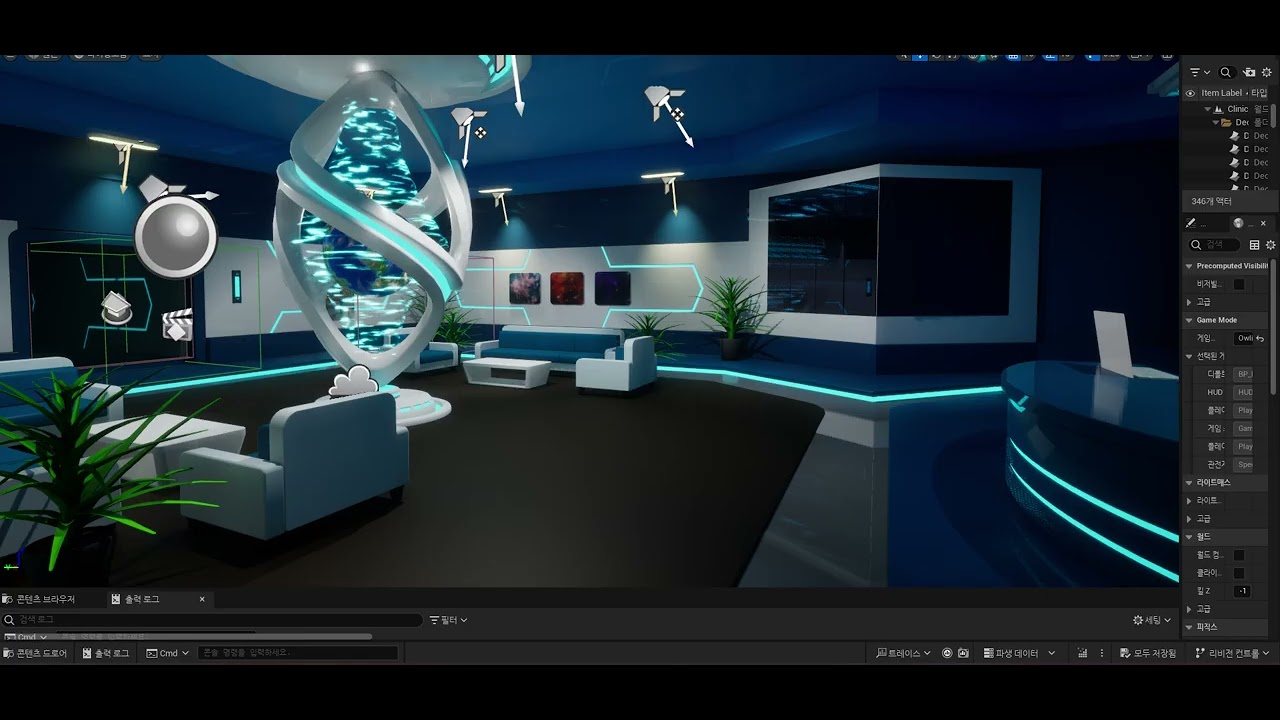Open the outliner filter options icon
The height and width of the screenshot is (720, 1280).
click(1198, 72)
